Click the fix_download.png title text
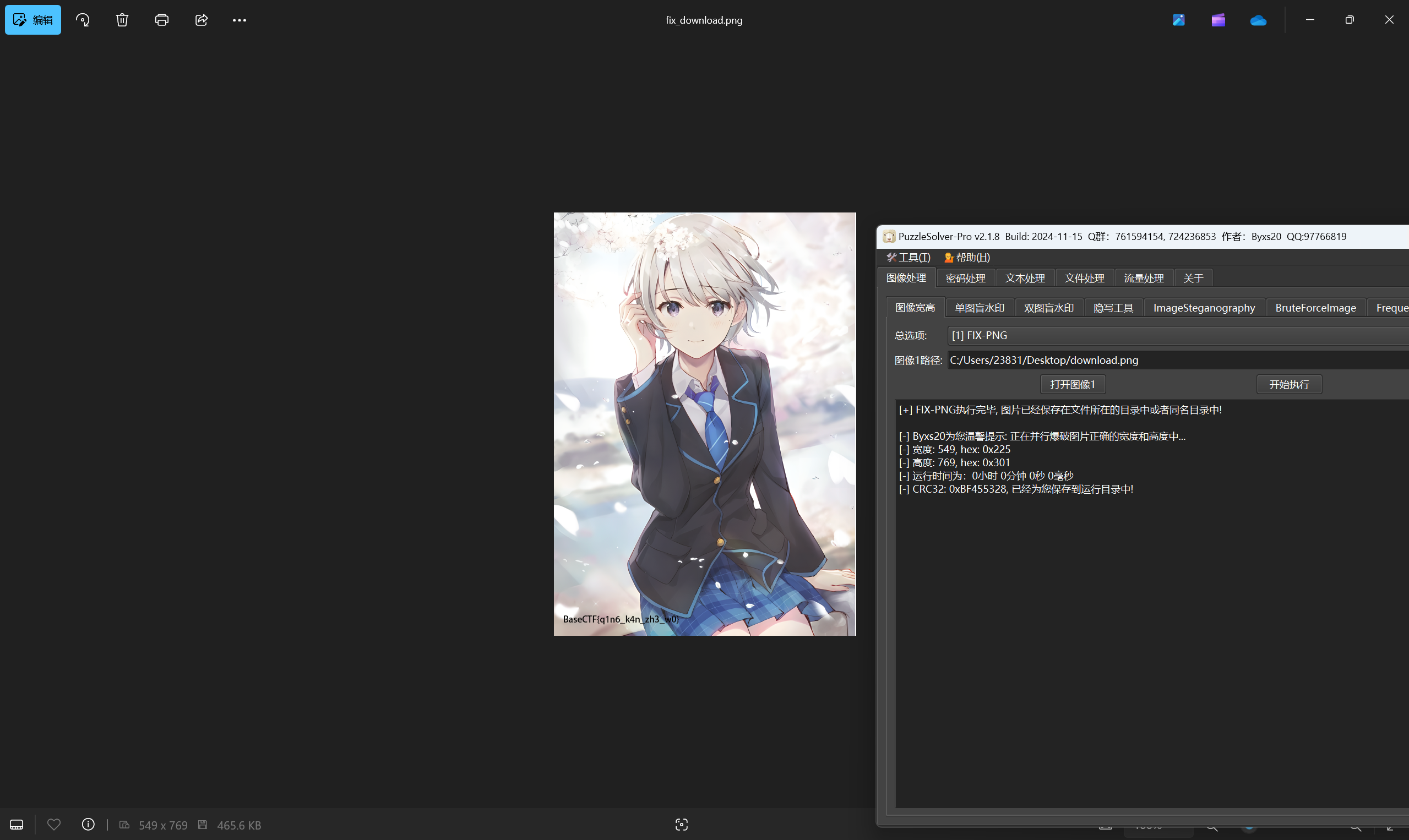The width and height of the screenshot is (1409, 840). 704,20
